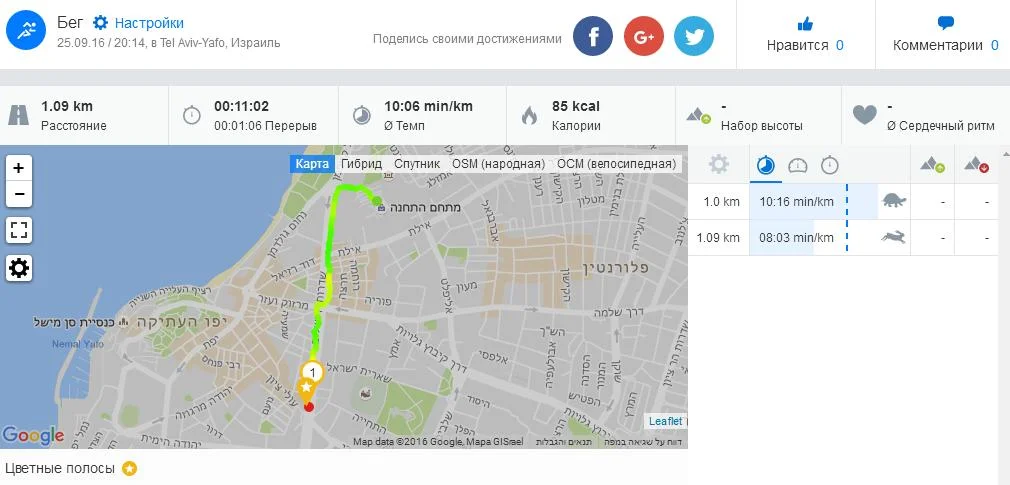Click the thumbs-up Like icon
This screenshot has height=485, width=1010.
[x=805, y=24]
